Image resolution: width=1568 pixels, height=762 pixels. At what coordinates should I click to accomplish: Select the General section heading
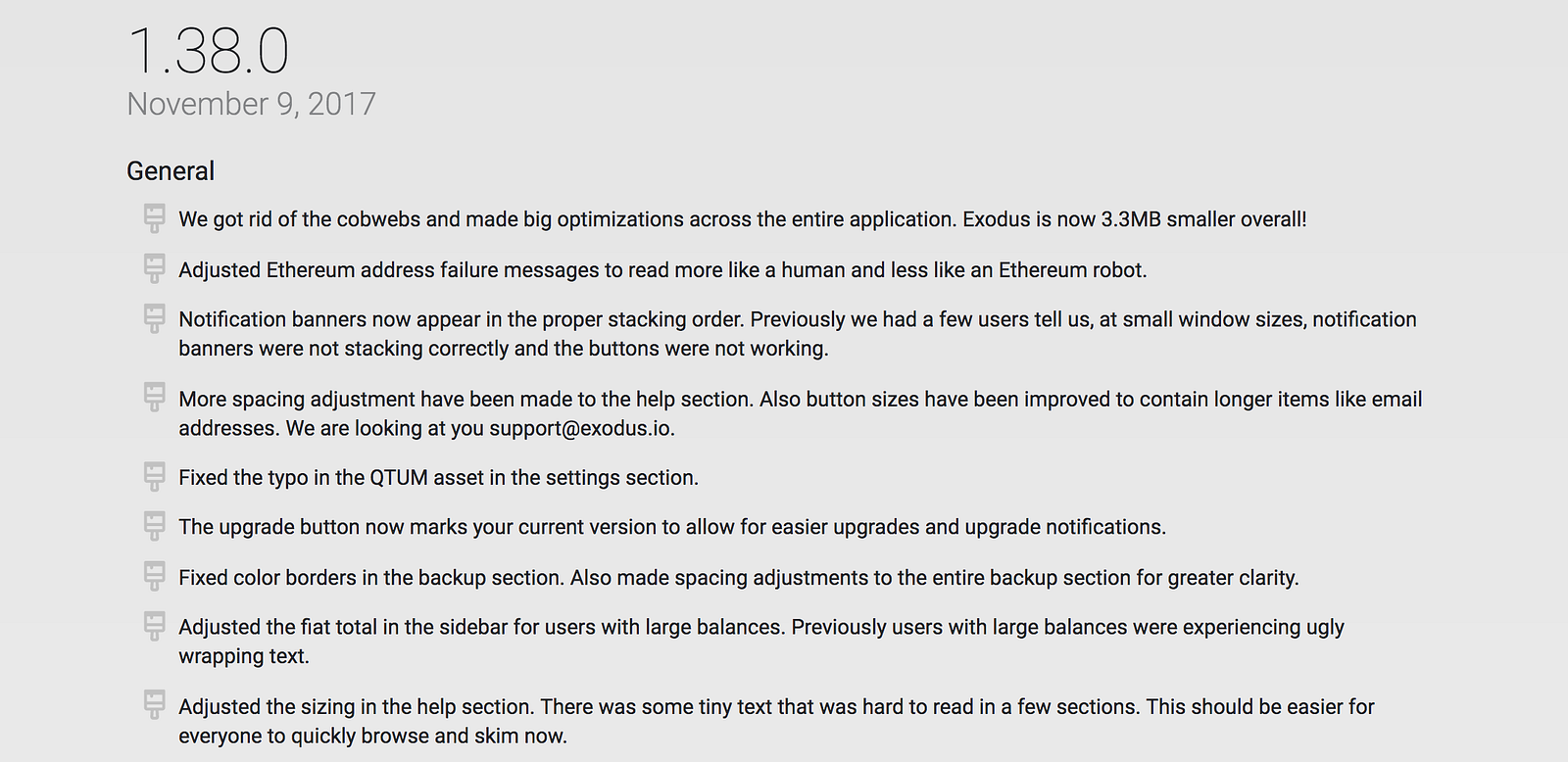point(171,170)
